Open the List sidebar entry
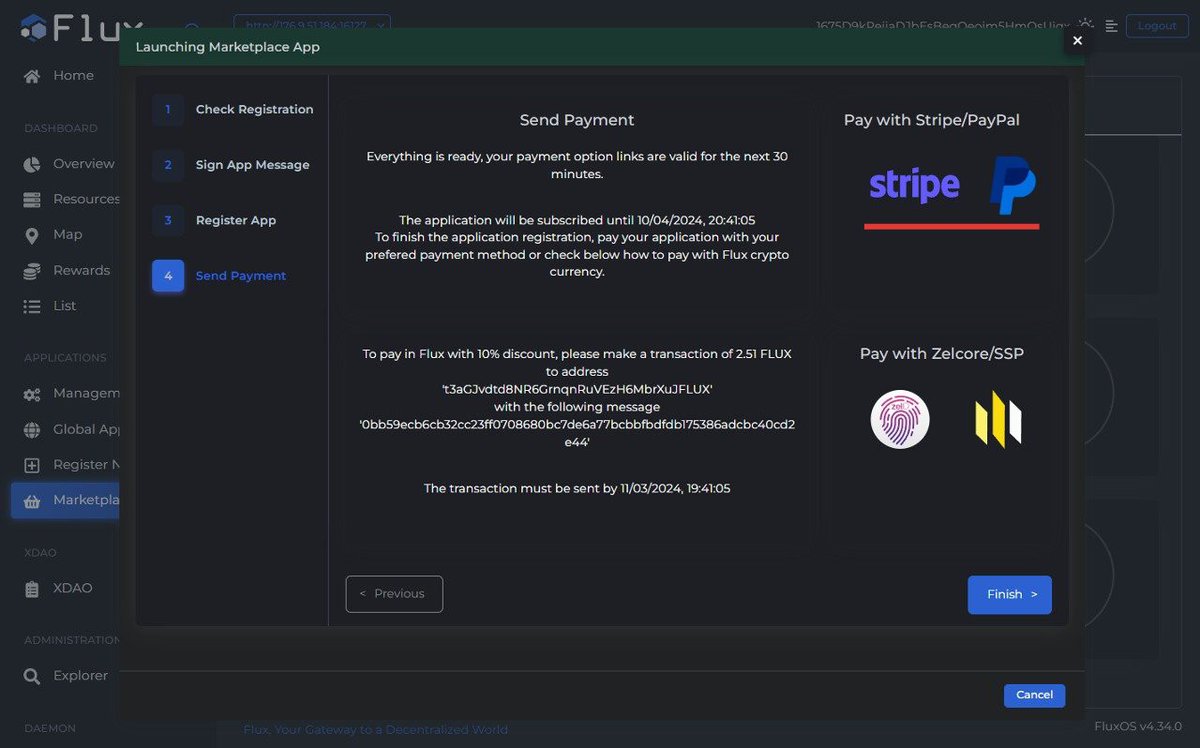The width and height of the screenshot is (1200, 748). point(52,306)
